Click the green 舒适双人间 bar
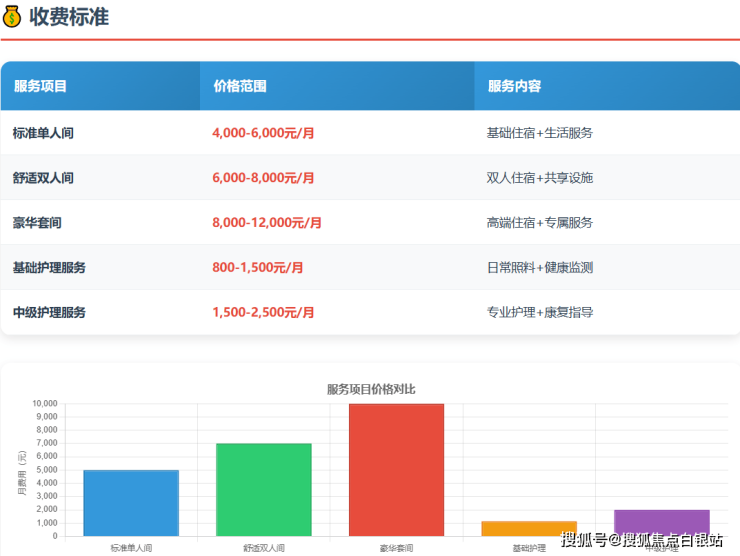 tap(264, 490)
